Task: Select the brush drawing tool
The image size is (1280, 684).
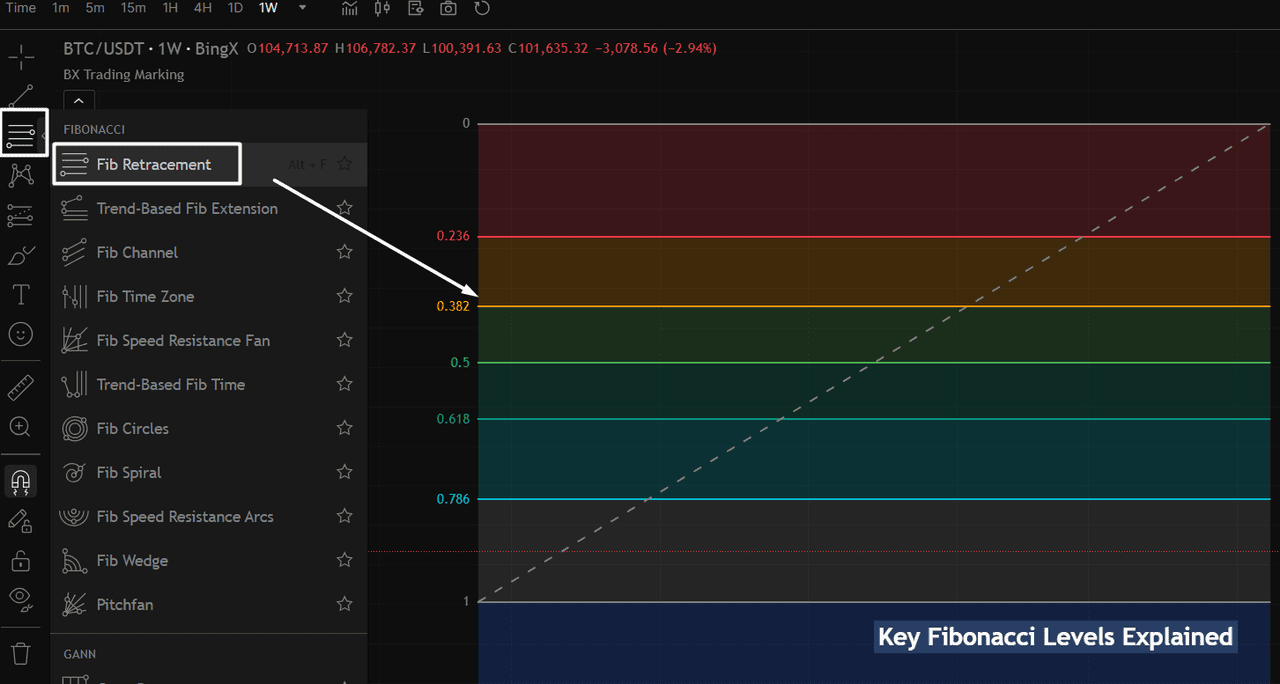Action: tap(20, 256)
